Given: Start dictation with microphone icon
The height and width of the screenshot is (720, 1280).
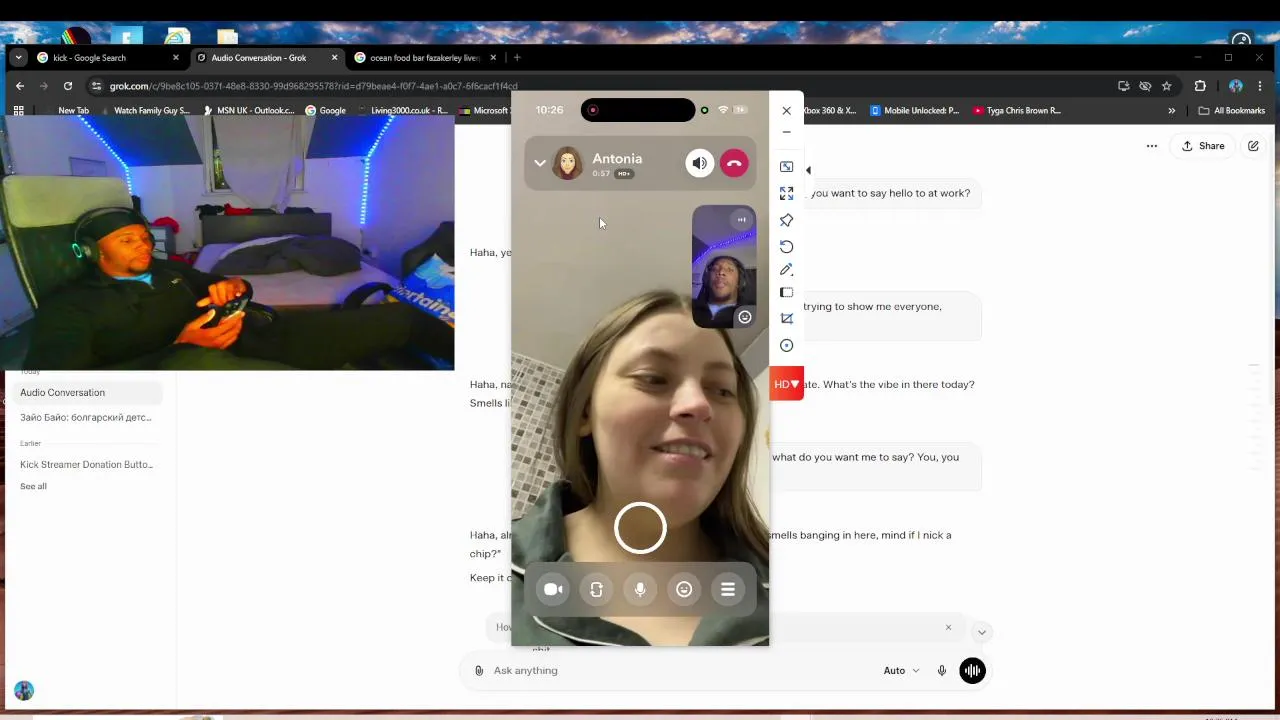Looking at the screenshot, I should coord(942,671).
